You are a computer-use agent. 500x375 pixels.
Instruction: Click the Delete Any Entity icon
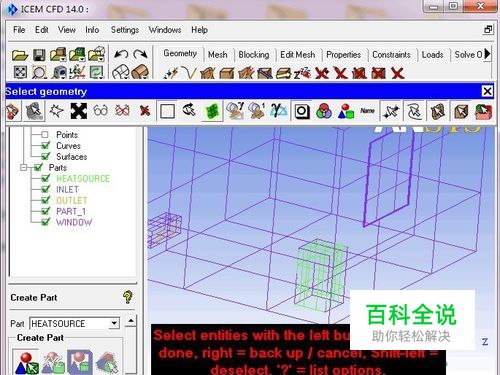coord(398,73)
